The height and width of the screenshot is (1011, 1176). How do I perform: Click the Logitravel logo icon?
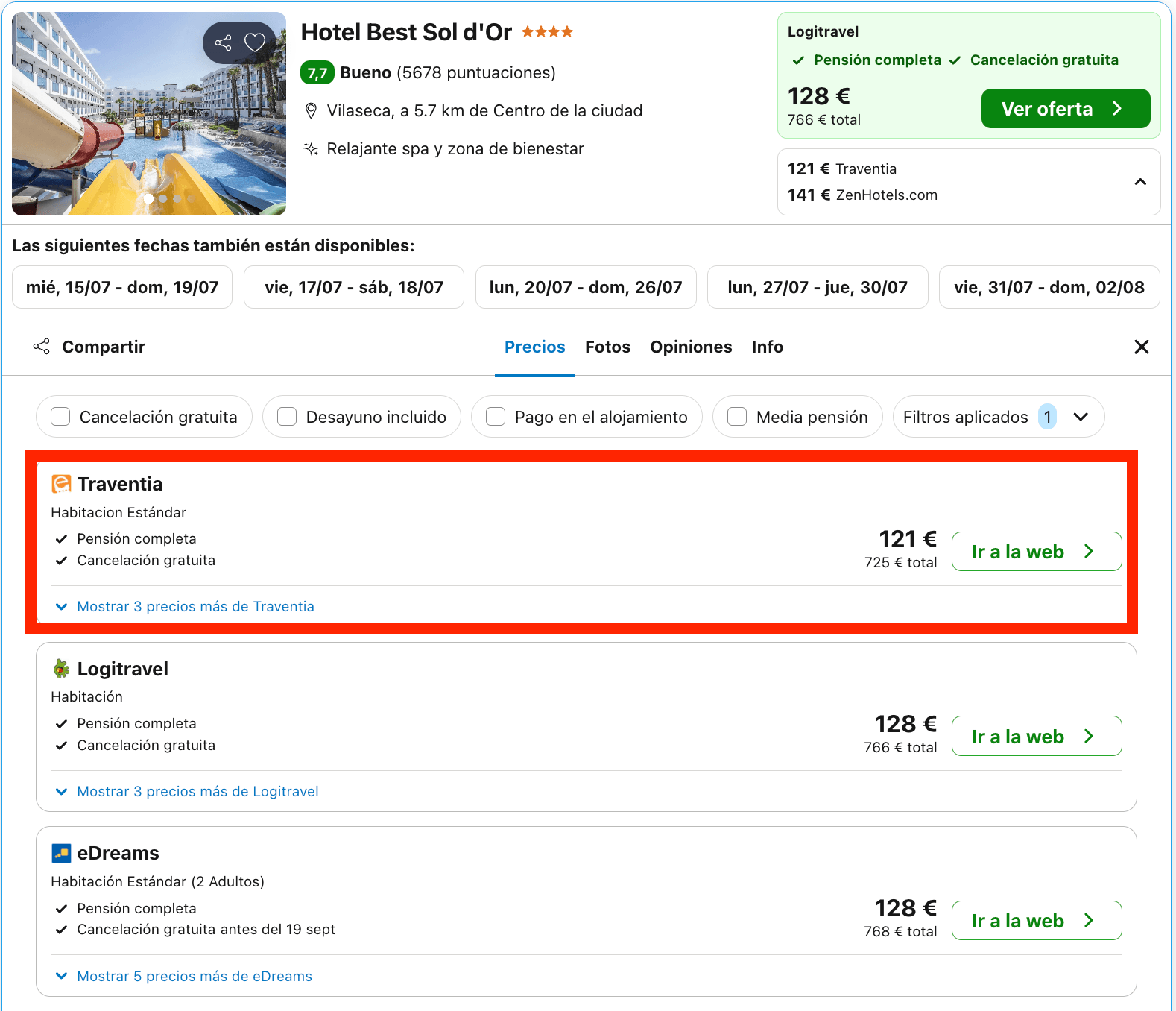tap(61, 669)
